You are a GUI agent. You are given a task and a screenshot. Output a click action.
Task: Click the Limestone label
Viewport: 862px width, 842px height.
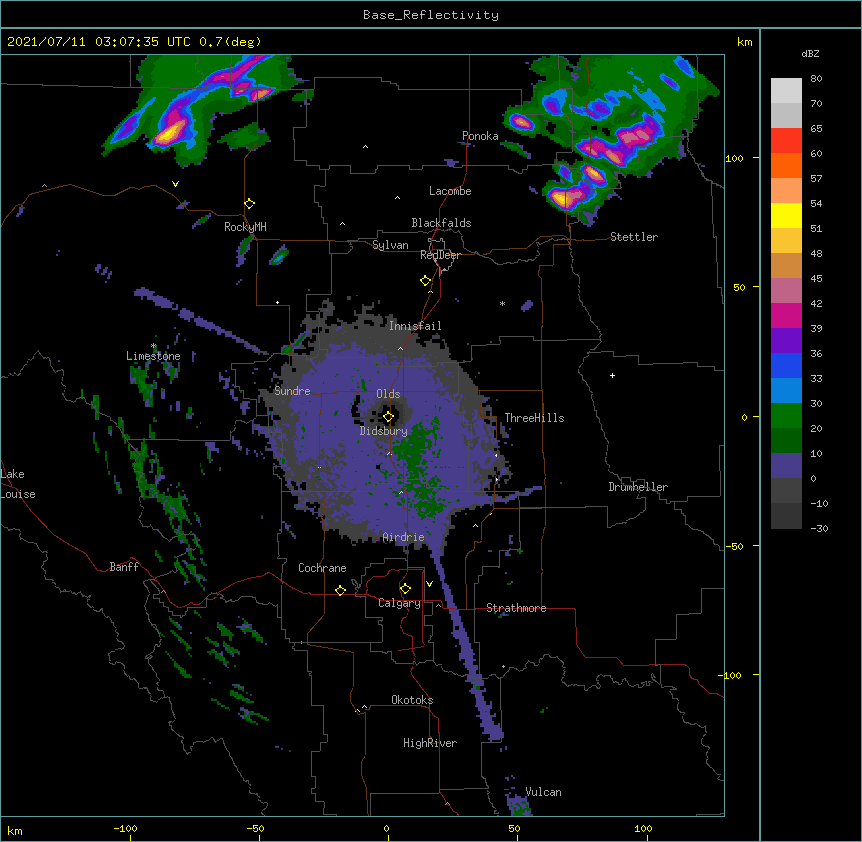[x=153, y=356]
